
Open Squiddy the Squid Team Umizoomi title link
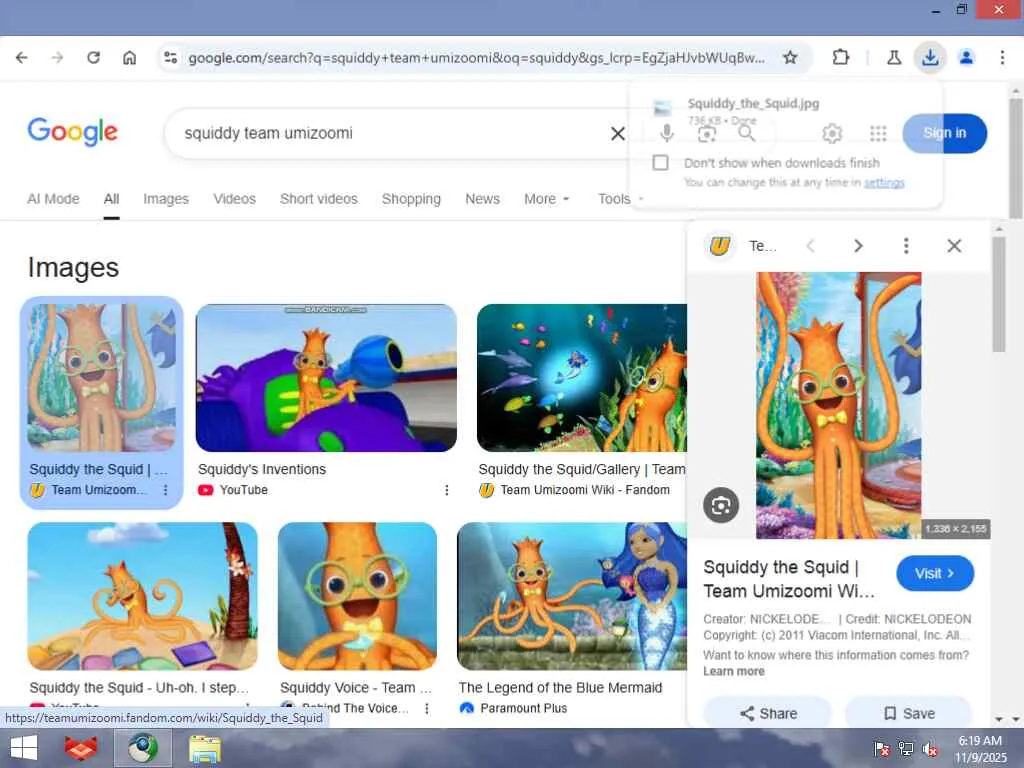click(790, 579)
